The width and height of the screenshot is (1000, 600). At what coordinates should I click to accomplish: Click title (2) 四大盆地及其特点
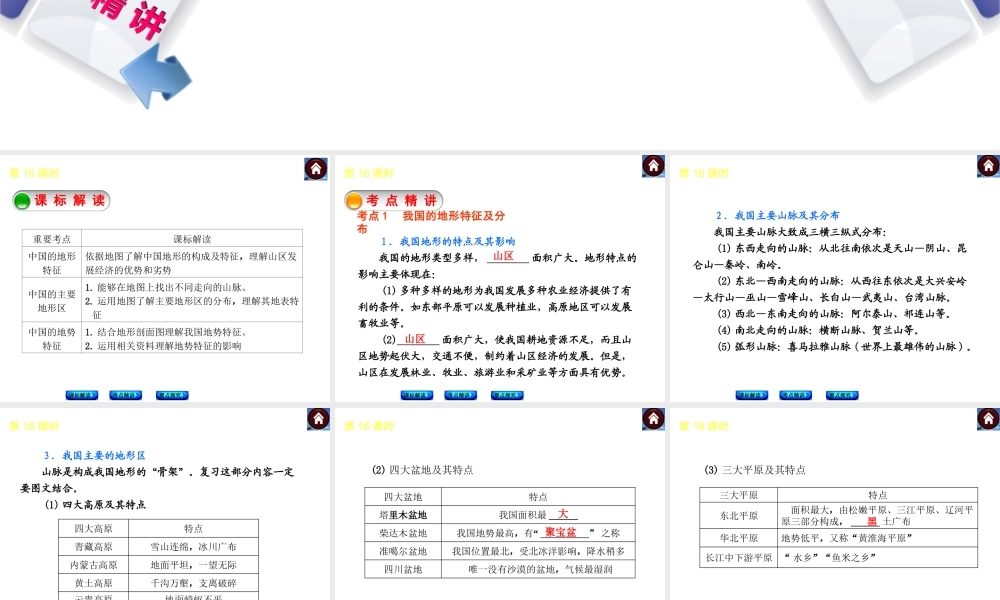[x=422, y=470]
